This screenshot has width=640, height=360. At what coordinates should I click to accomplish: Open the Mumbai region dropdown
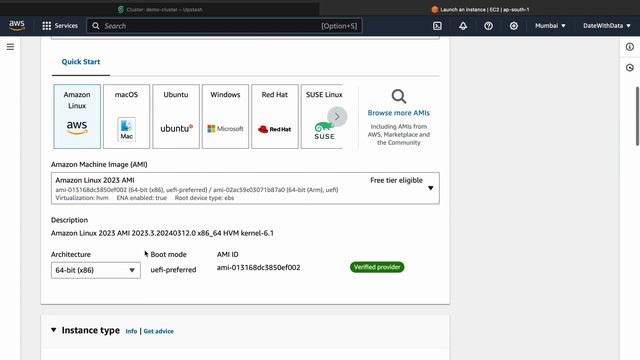(x=550, y=26)
